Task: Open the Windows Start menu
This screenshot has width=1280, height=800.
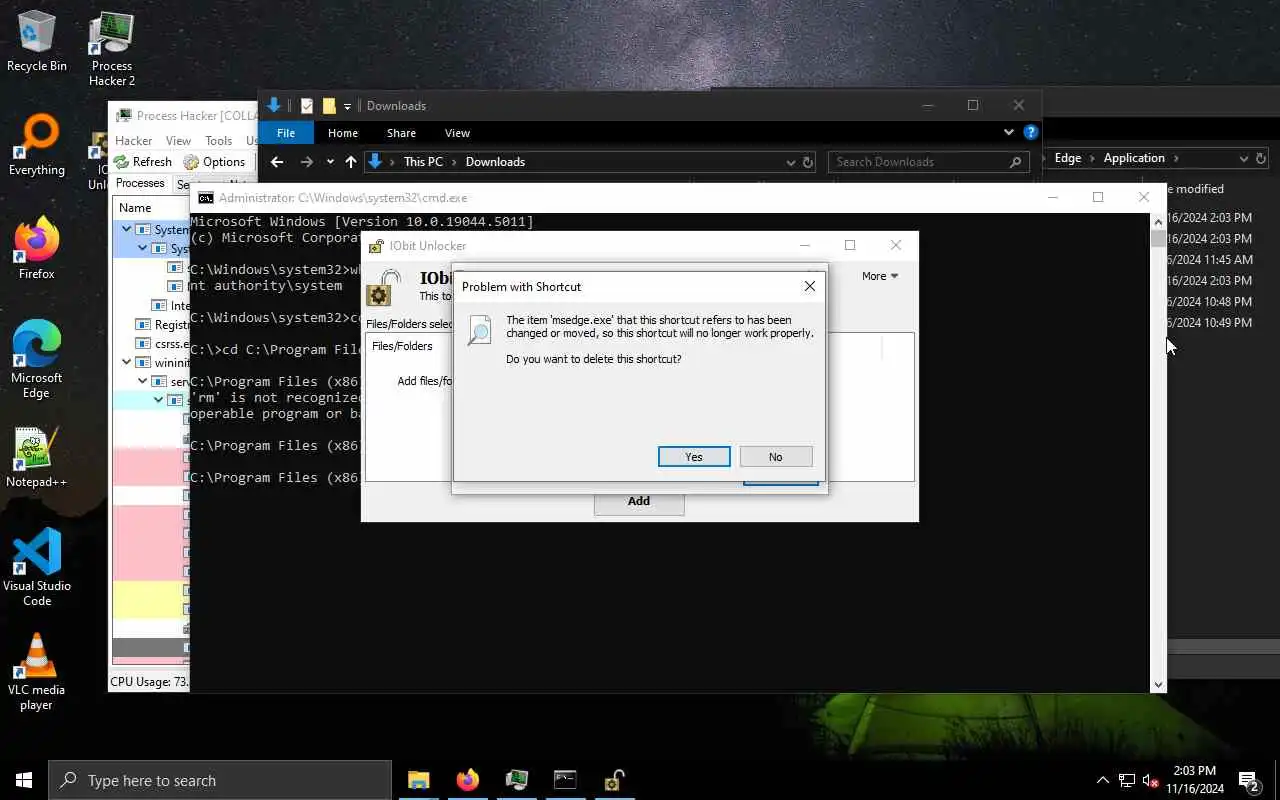Action: 24,780
